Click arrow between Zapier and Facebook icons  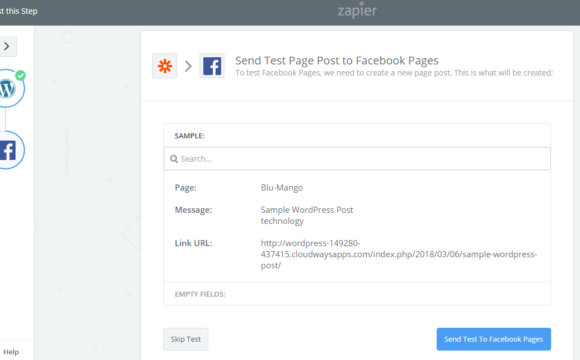point(188,66)
